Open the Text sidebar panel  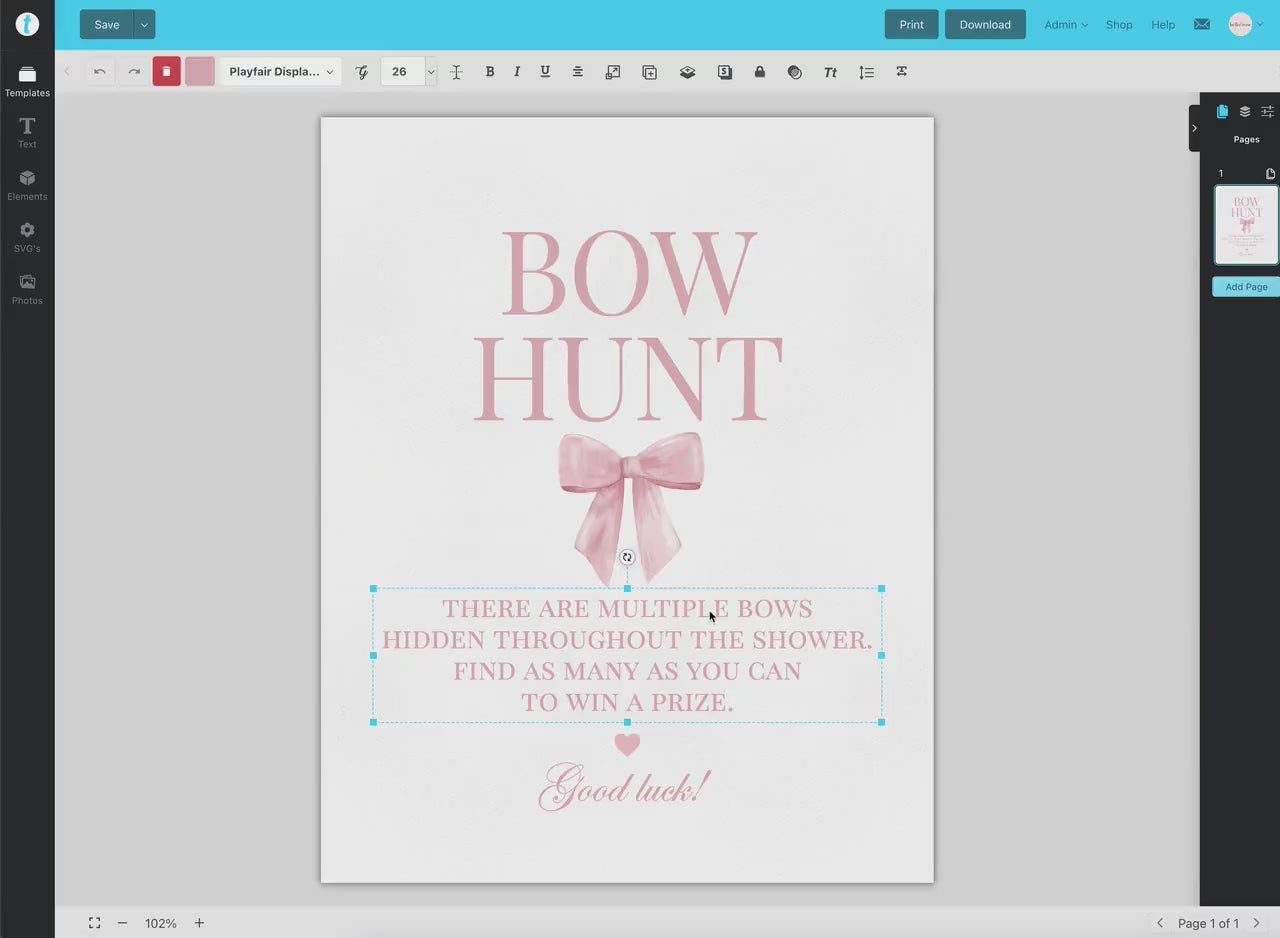tap(27, 133)
